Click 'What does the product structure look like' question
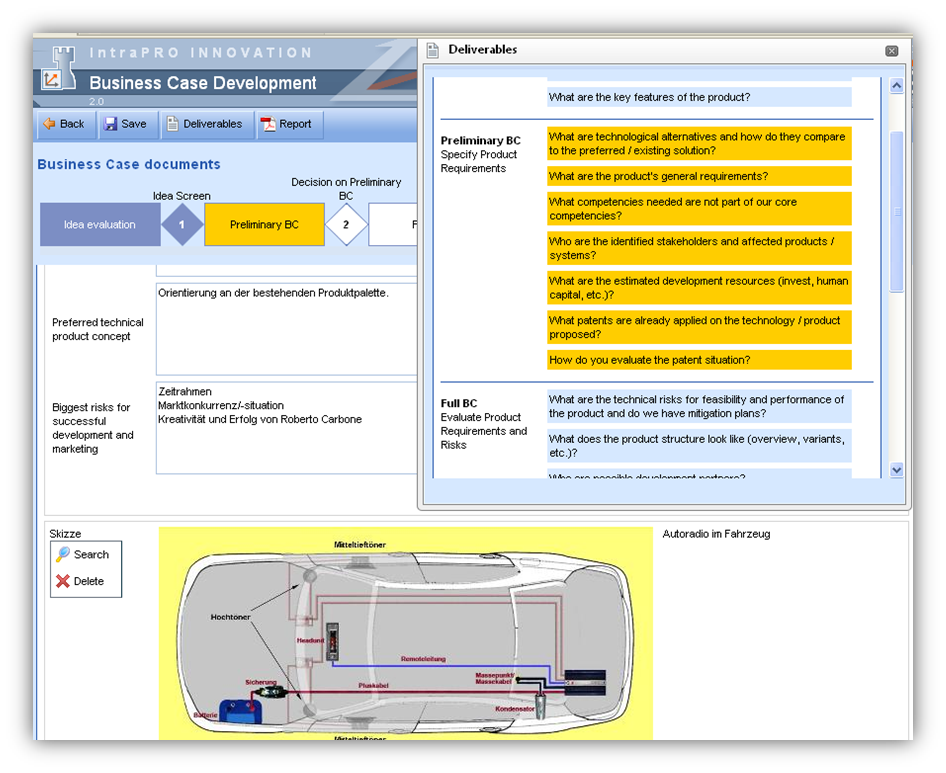 [x=699, y=446]
